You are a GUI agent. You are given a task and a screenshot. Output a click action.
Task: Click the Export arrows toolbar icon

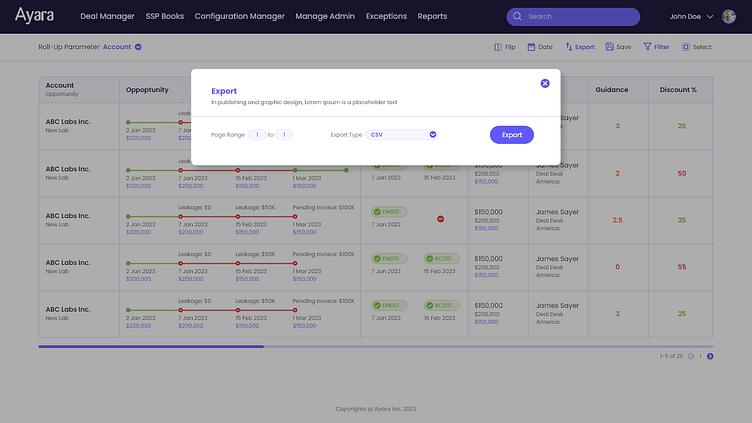tap(569, 47)
